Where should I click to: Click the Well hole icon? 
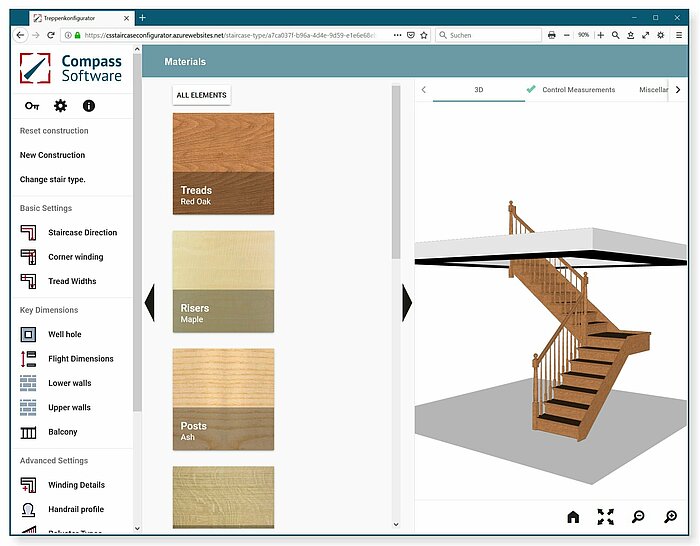tap(28, 334)
